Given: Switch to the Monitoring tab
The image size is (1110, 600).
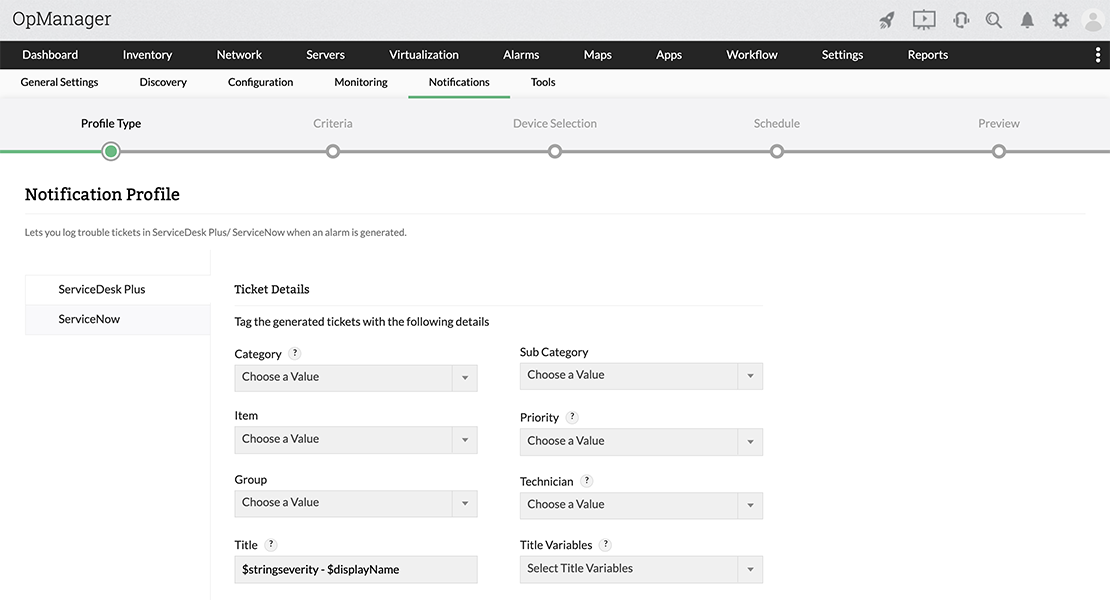Looking at the screenshot, I should (361, 83).
